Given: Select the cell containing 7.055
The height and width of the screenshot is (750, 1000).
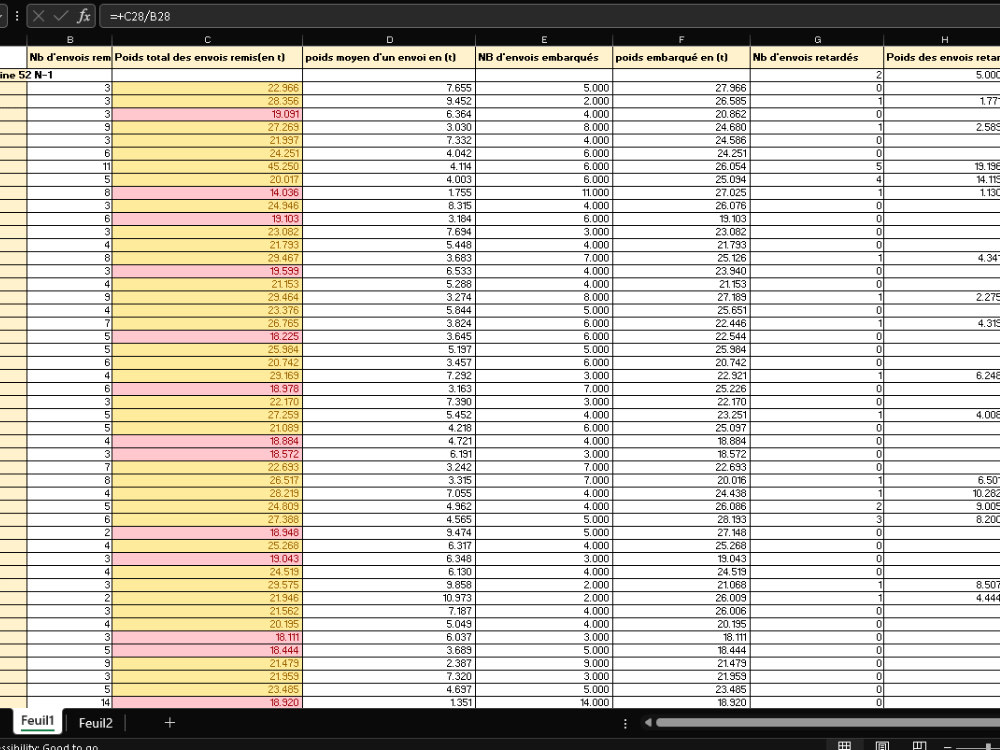Looking at the screenshot, I should [389, 494].
